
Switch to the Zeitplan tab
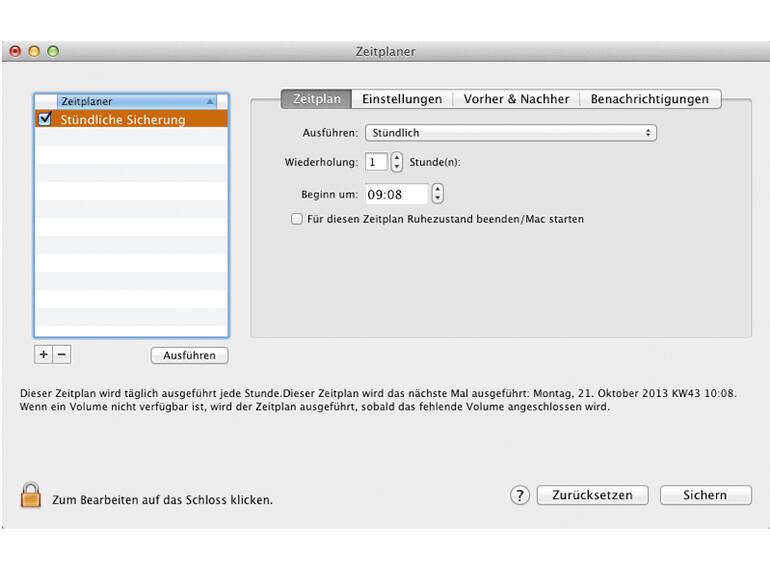click(317, 99)
